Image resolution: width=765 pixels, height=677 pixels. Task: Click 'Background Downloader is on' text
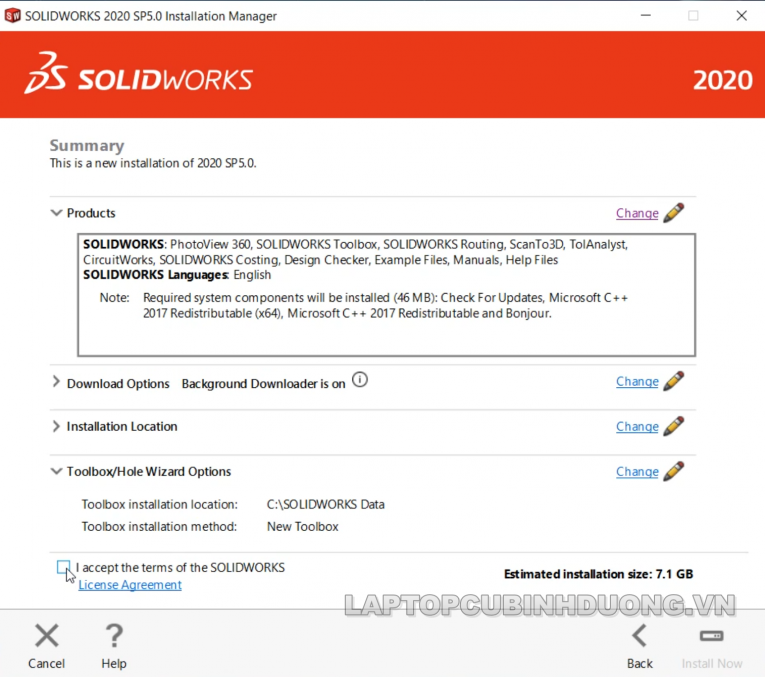(x=263, y=384)
